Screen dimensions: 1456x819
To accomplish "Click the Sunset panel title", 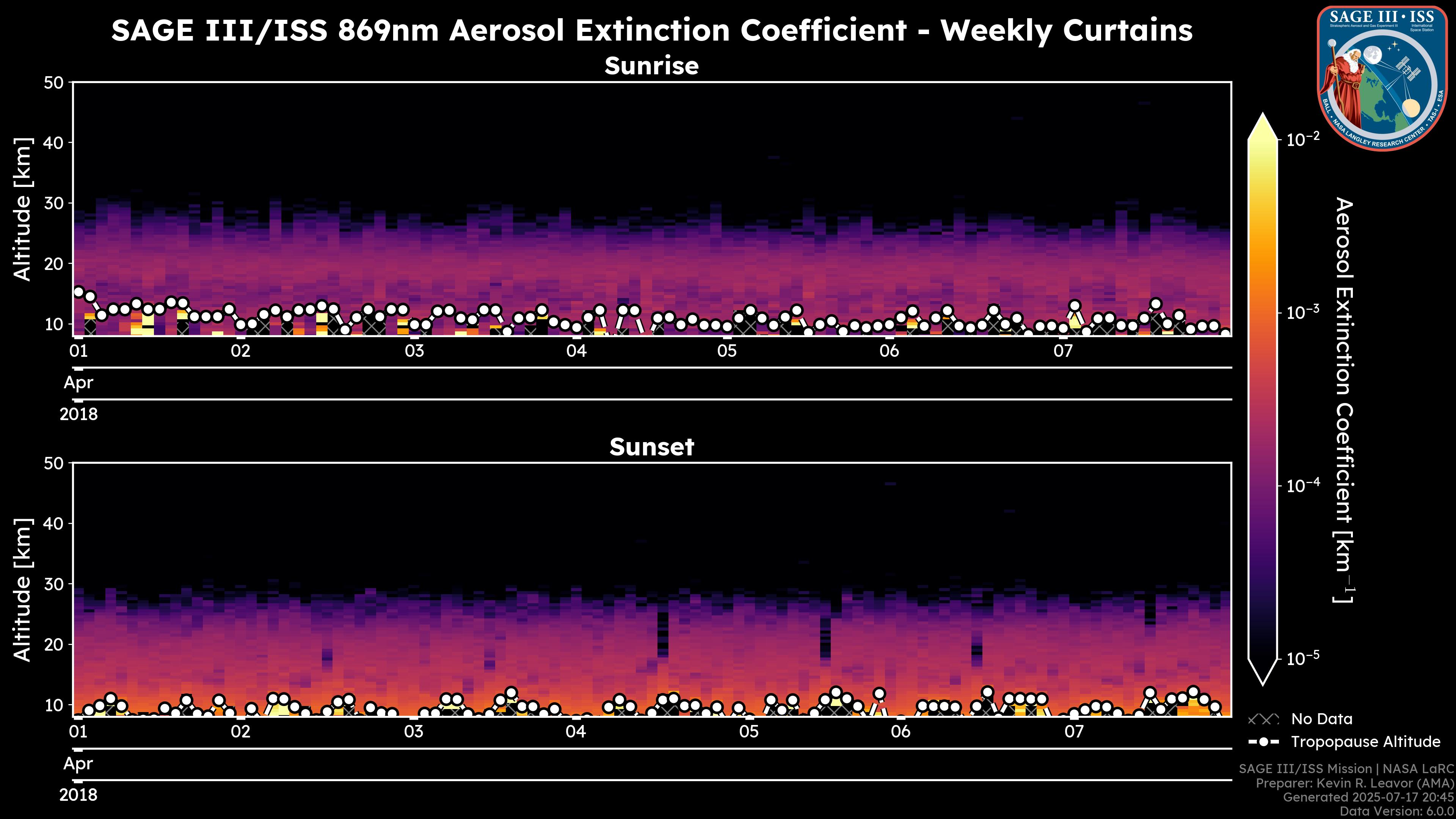I will tap(652, 447).
